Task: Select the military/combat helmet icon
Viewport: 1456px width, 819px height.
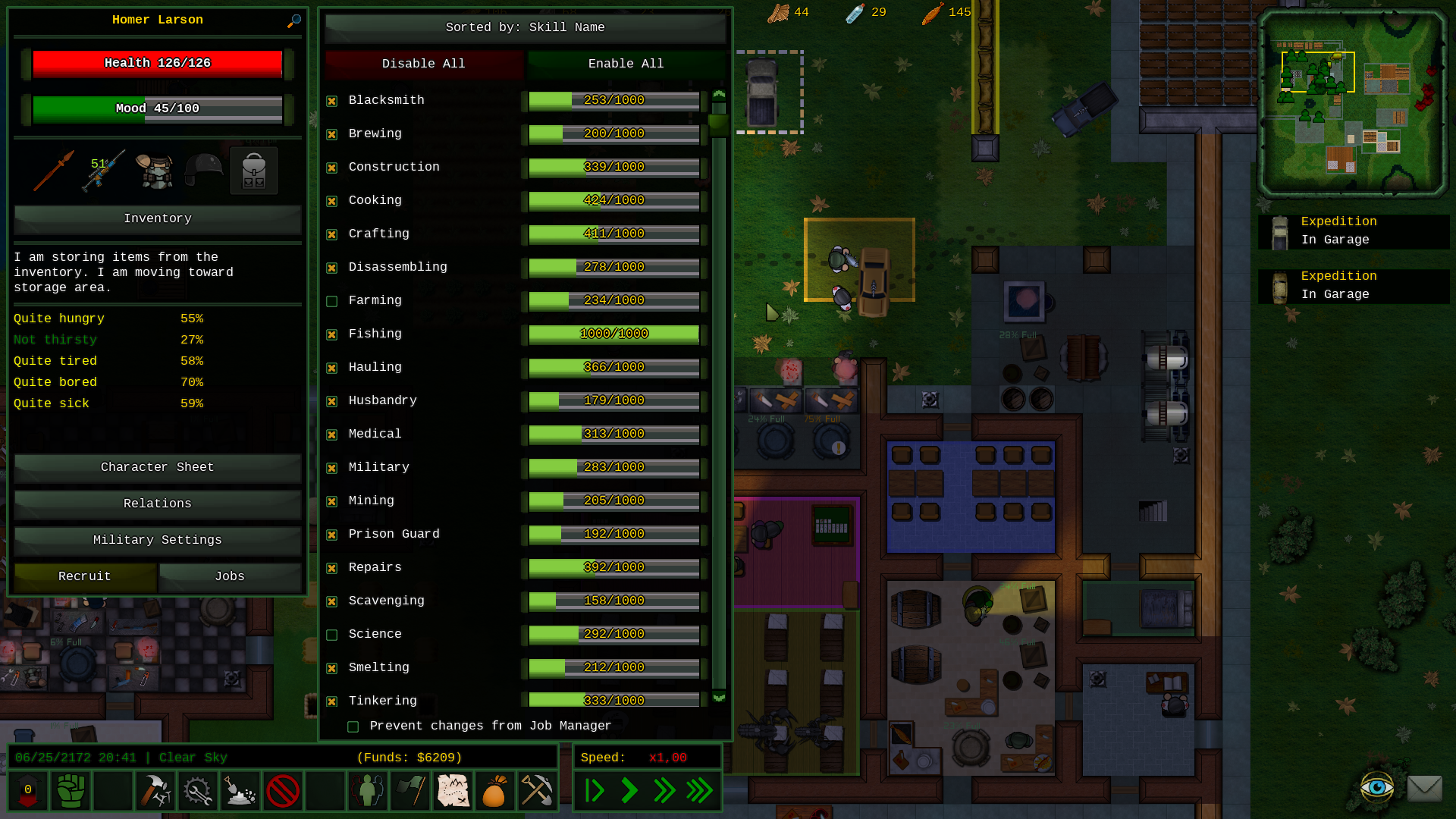Action: (204, 169)
